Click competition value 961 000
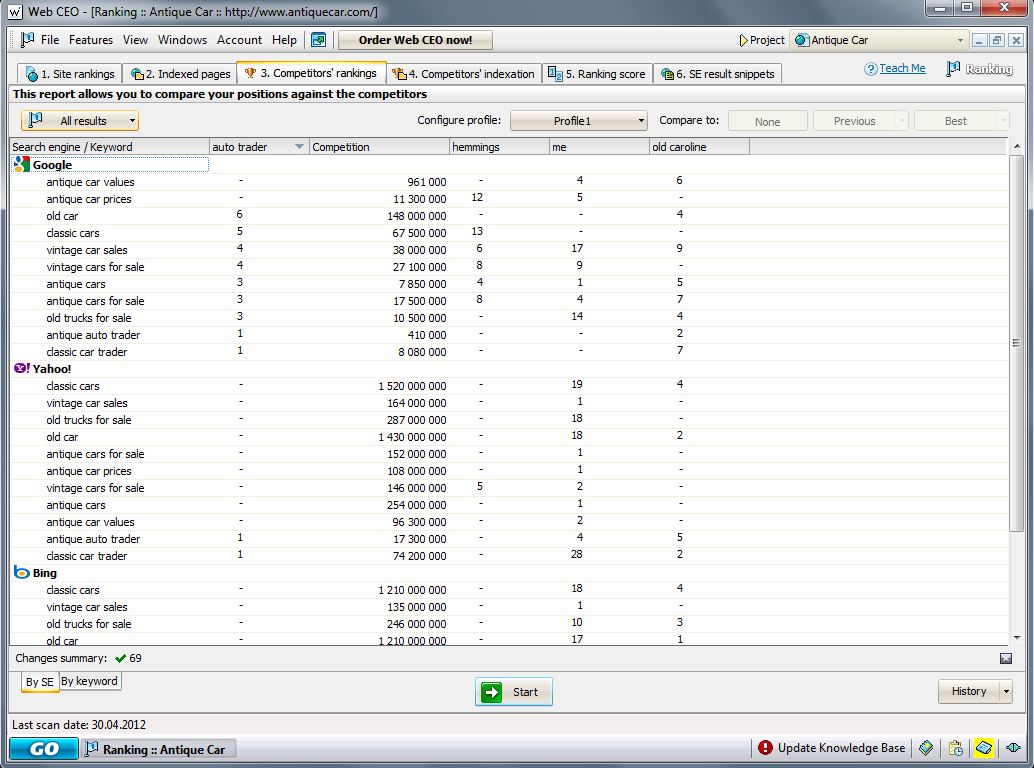The width and height of the screenshot is (1034, 768). [426, 181]
